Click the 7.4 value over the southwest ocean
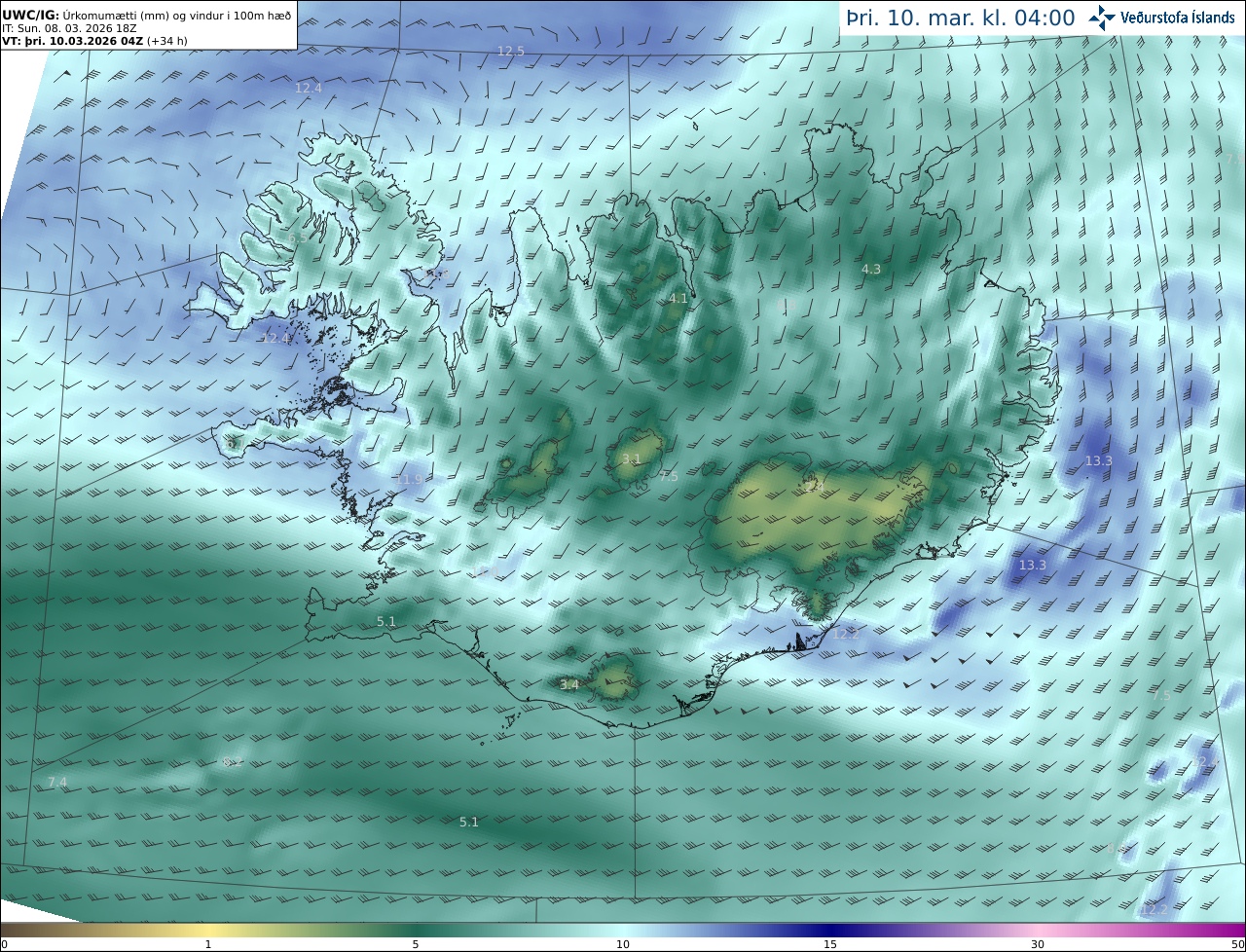The width and height of the screenshot is (1246, 952). pyautogui.click(x=57, y=782)
